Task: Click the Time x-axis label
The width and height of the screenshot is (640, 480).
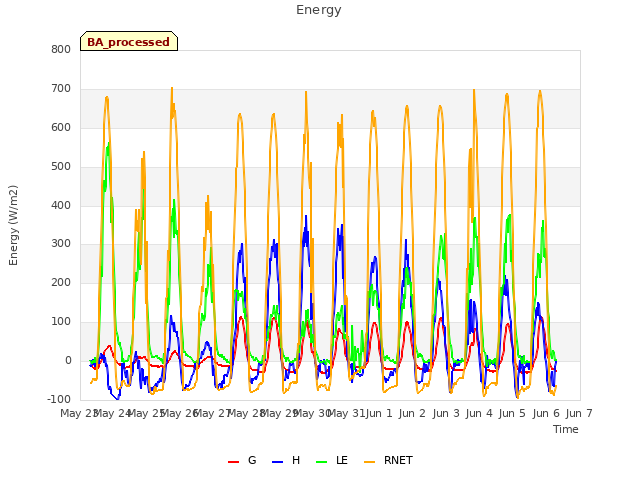Action: 566,429
